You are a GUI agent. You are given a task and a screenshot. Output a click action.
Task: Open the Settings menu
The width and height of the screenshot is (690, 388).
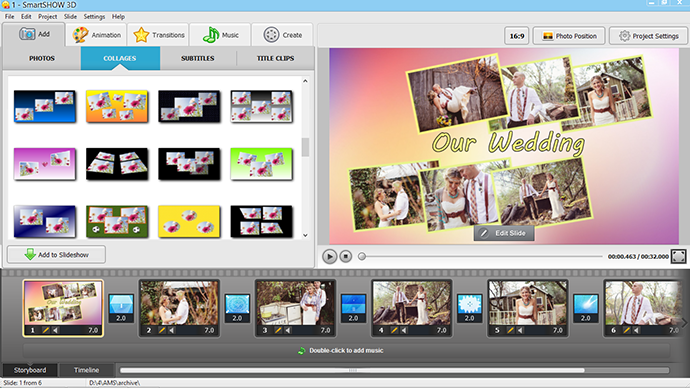coord(94,17)
